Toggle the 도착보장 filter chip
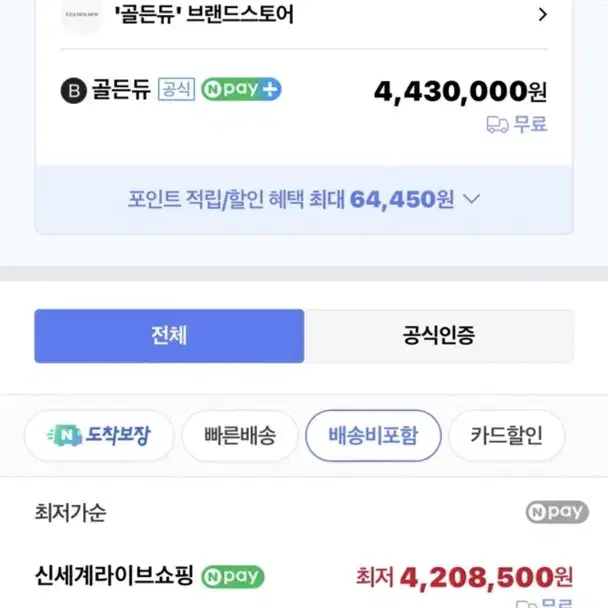This screenshot has width=608, height=608. click(99, 435)
